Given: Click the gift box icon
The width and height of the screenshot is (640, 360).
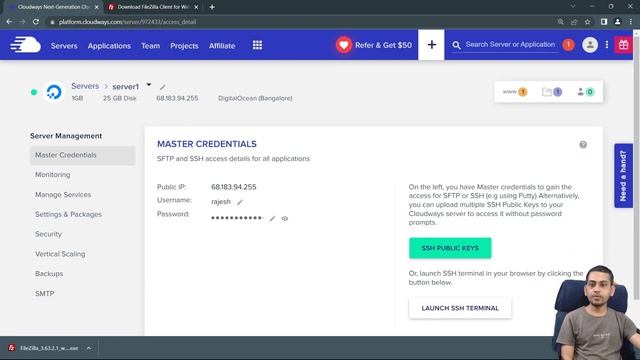Looking at the screenshot, I should [x=623, y=45].
